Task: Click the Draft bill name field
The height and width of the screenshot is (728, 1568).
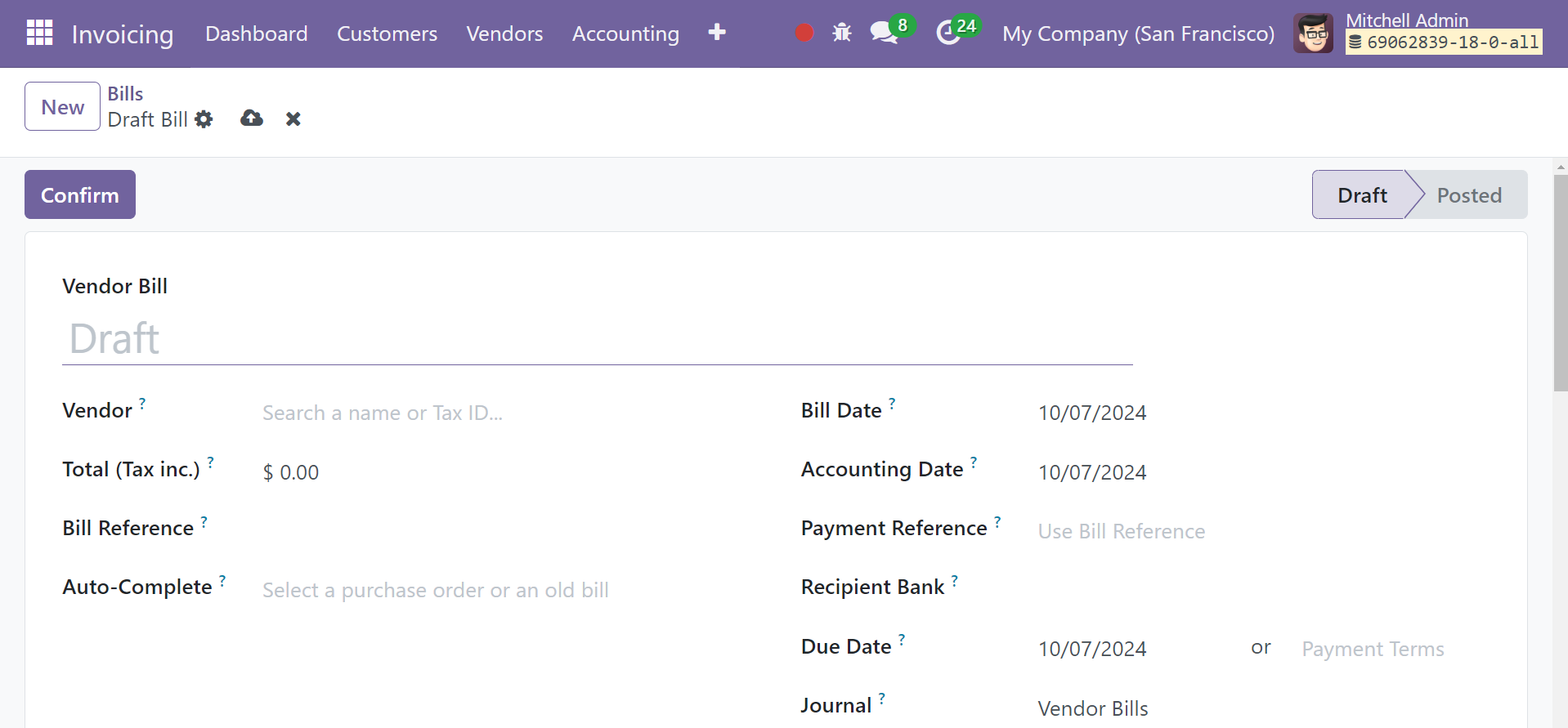Action: click(598, 338)
